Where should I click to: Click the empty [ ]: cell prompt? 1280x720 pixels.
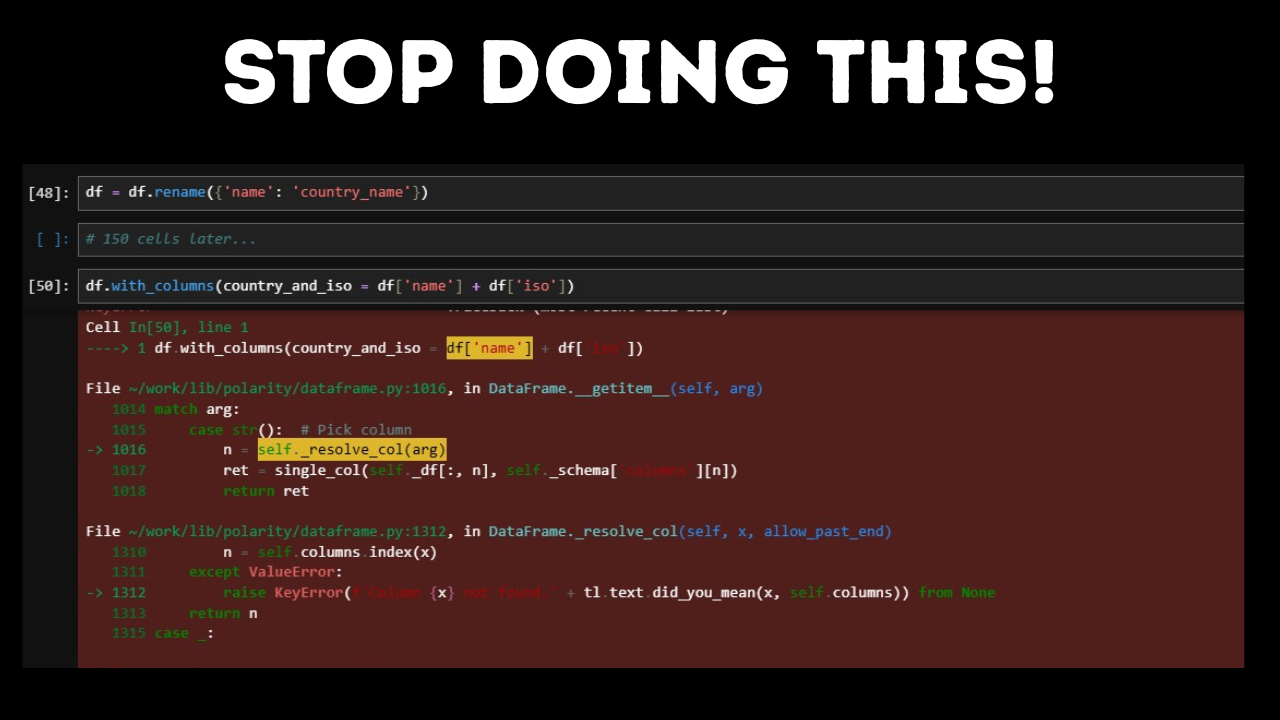point(52,240)
